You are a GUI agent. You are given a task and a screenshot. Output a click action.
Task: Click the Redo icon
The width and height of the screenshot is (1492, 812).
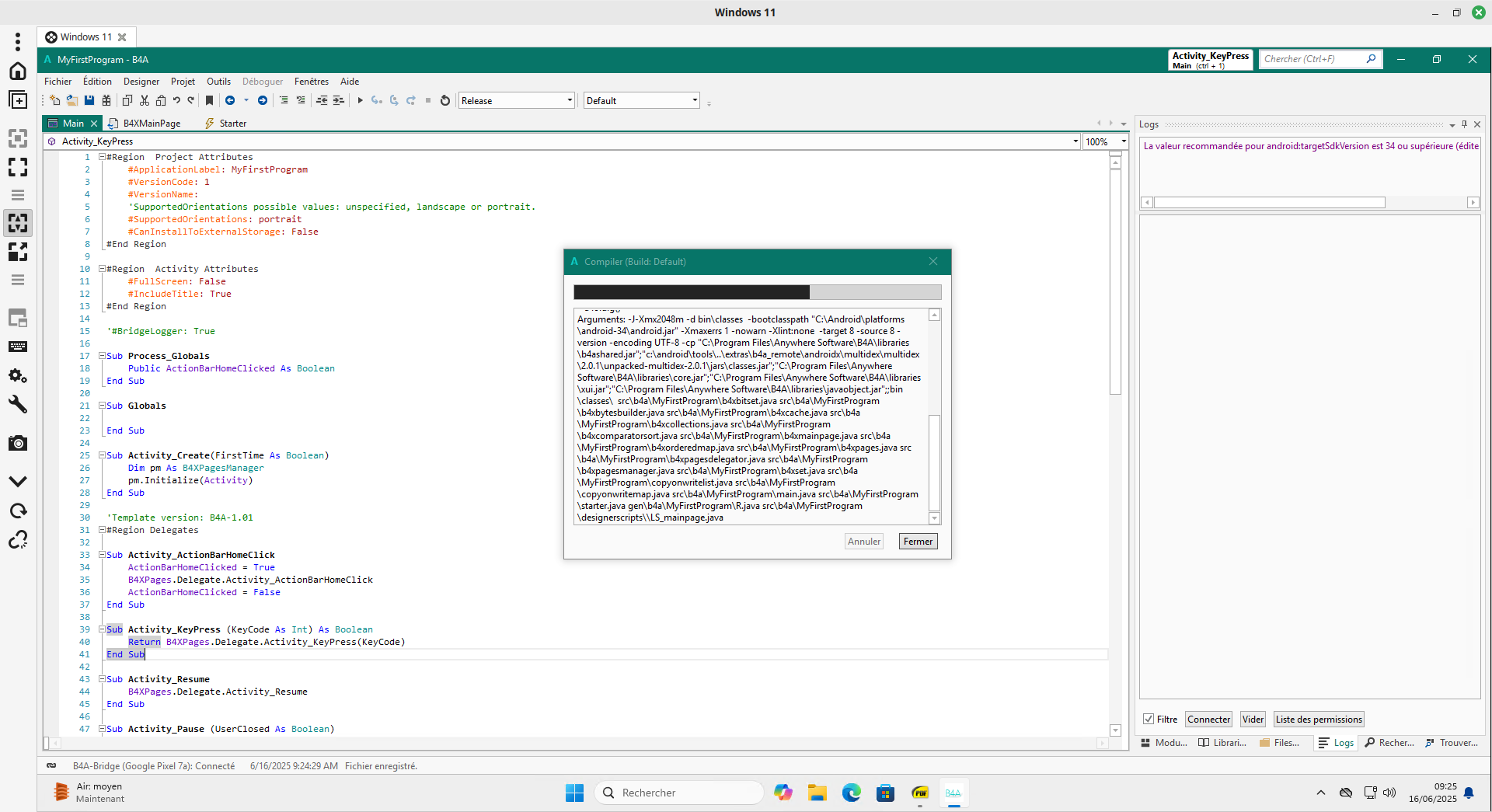point(191,100)
